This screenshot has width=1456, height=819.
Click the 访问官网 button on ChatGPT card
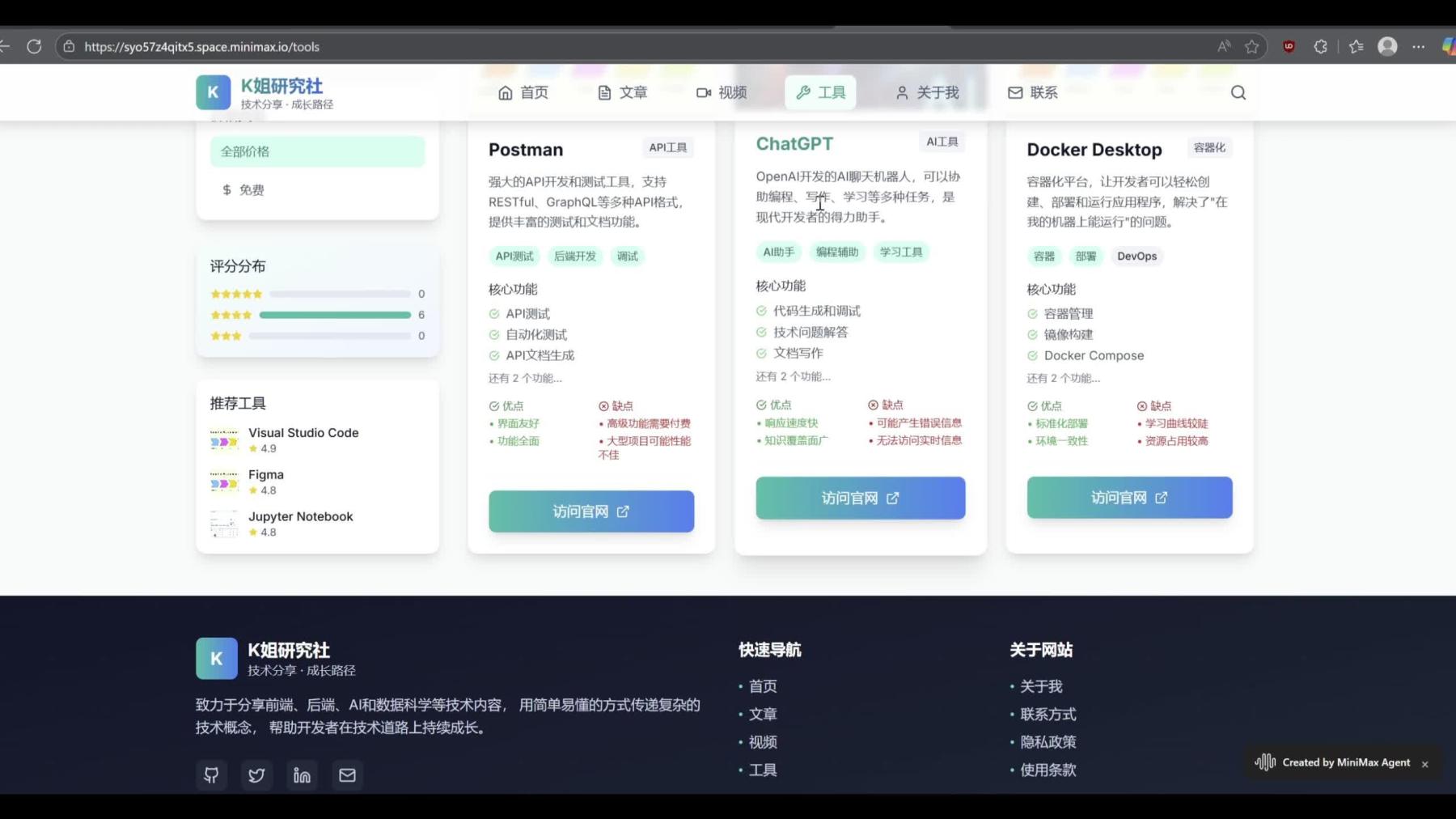click(860, 498)
